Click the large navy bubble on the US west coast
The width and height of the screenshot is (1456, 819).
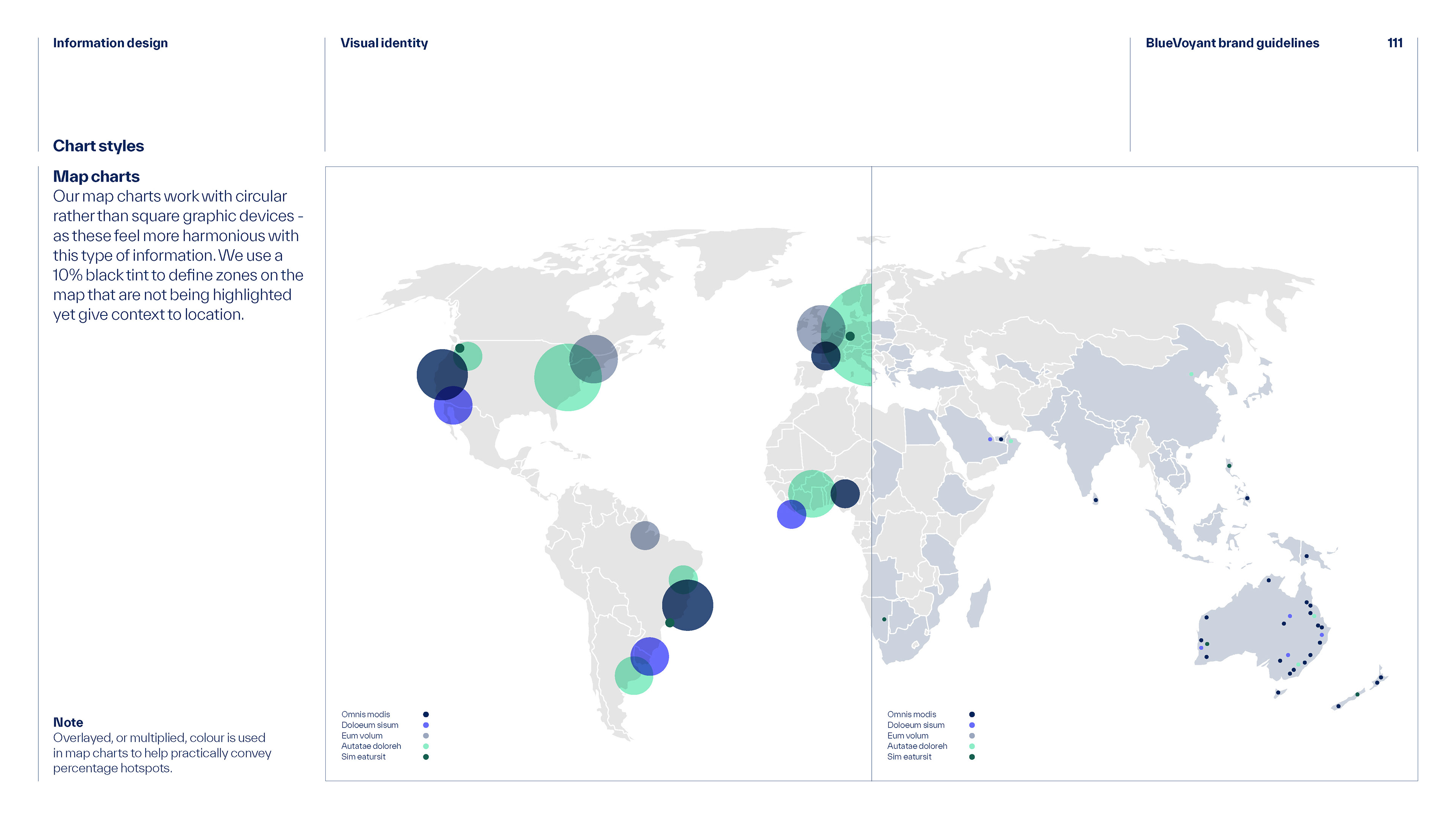(441, 374)
